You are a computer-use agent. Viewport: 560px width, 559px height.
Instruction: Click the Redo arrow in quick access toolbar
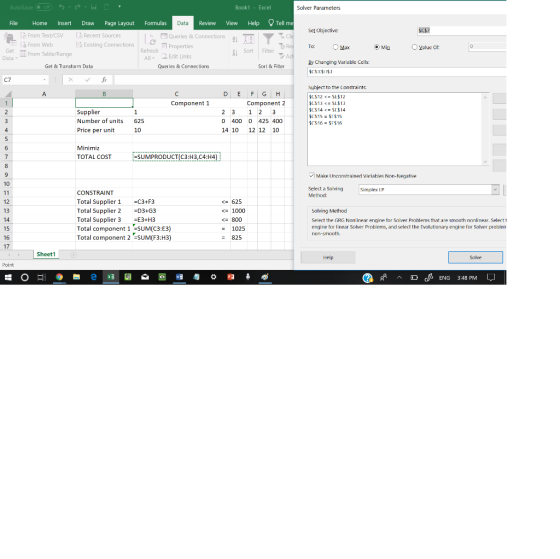(x=78, y=7)
